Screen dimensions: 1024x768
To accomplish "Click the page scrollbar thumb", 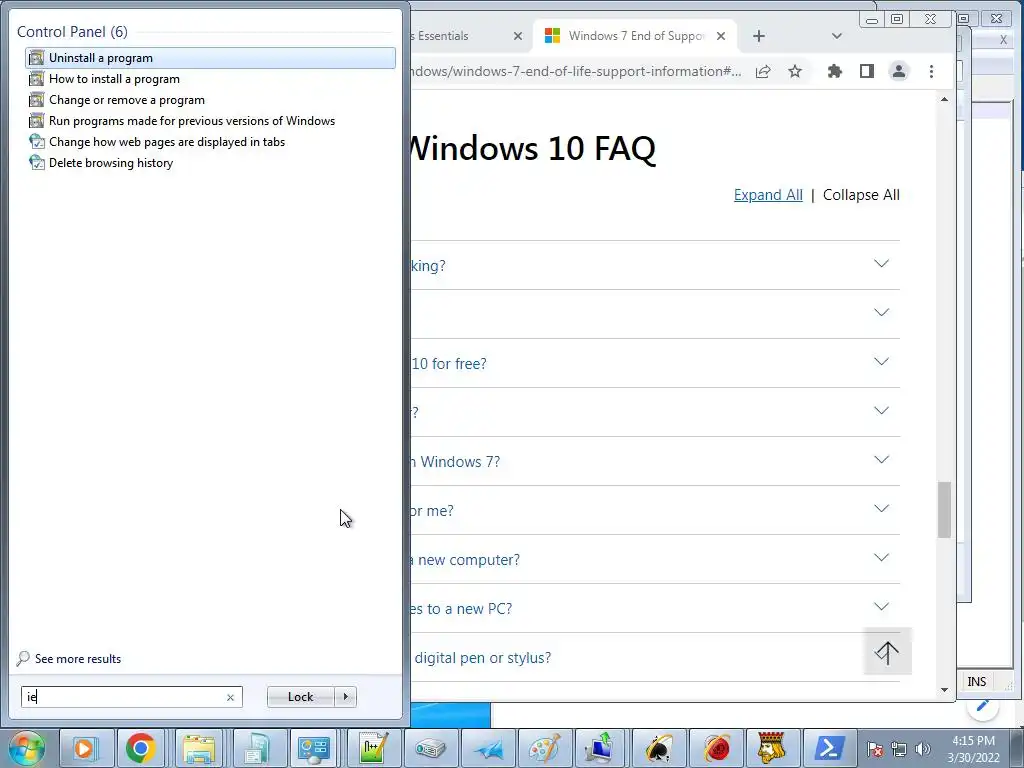I will 944,509.
